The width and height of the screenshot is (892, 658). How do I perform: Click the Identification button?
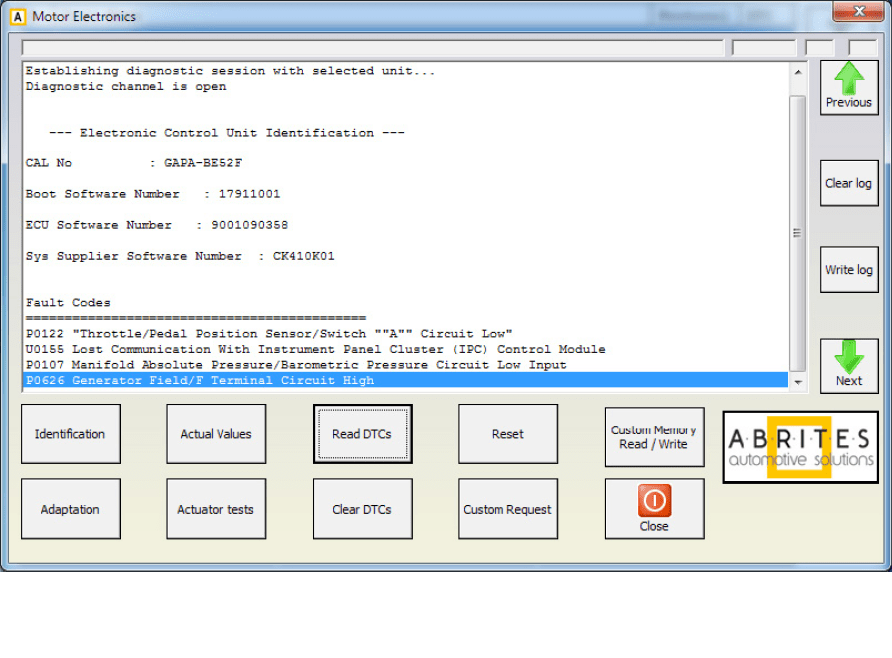70,434
